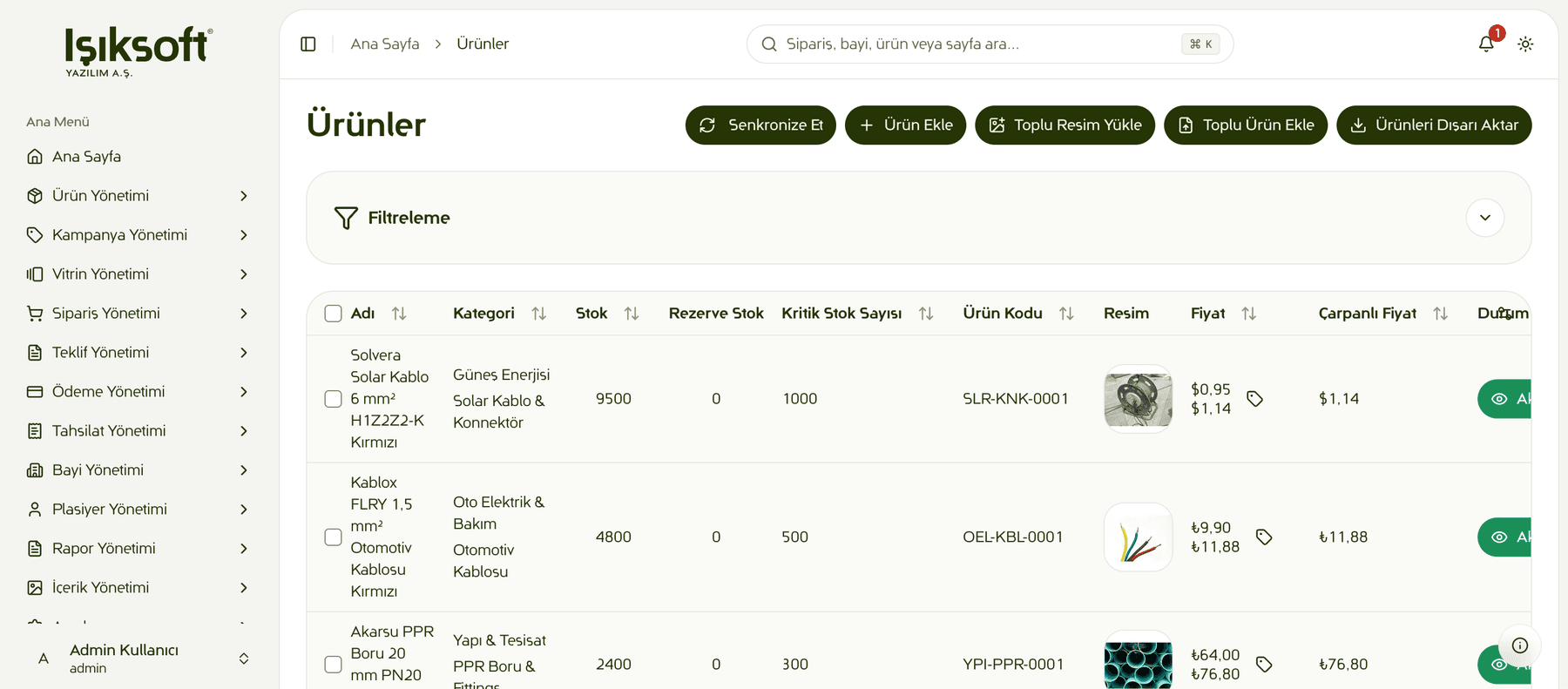Image resolution: width=1568 pixels, height=689 pixels.
Task: Check the Solvera Solar Kablo row checkbox
Action: click(333, 399)
